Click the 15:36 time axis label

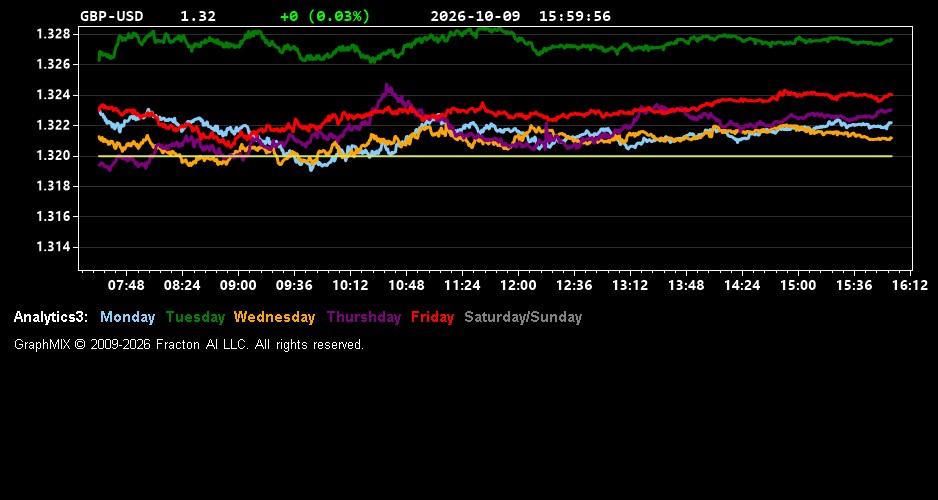[854, 285]
